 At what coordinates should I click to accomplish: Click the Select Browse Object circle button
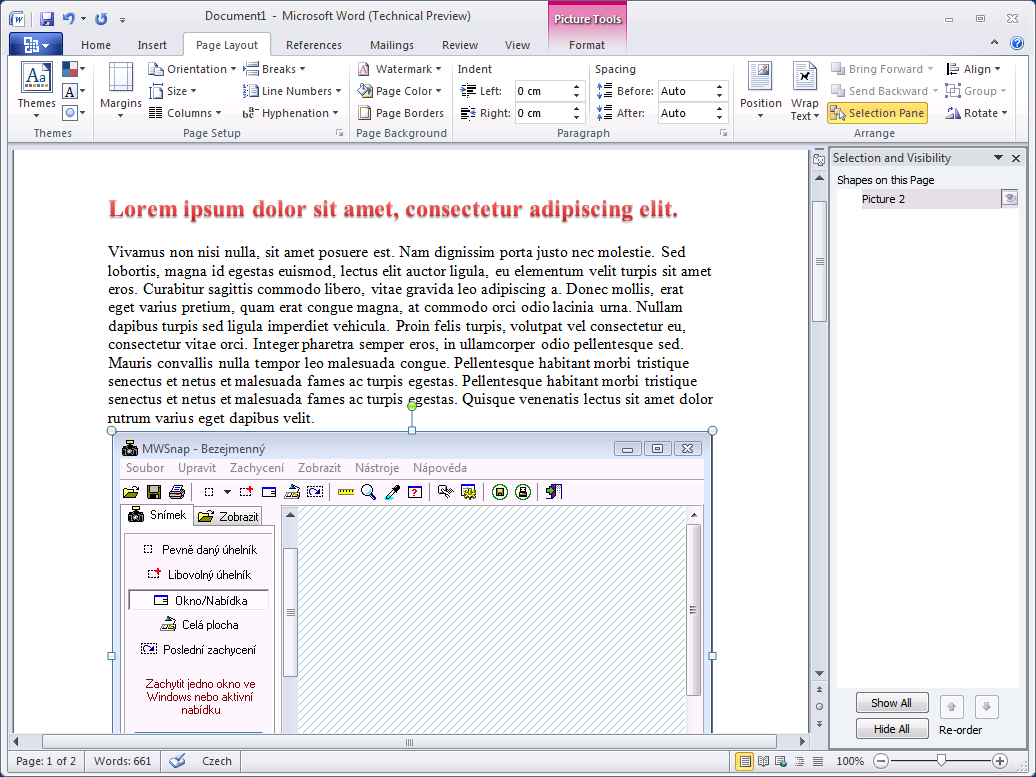[819, 706]
